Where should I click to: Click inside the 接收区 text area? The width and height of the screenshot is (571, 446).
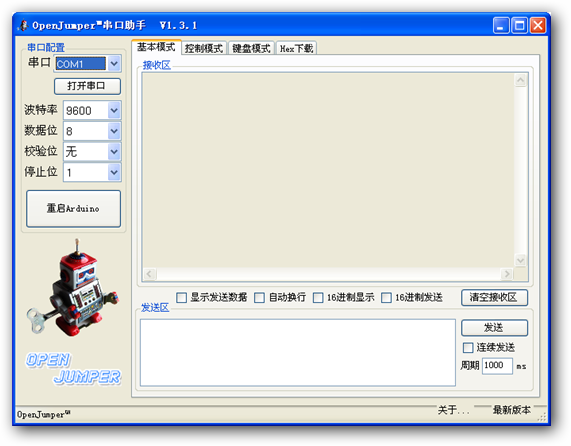tap(328, 170)
